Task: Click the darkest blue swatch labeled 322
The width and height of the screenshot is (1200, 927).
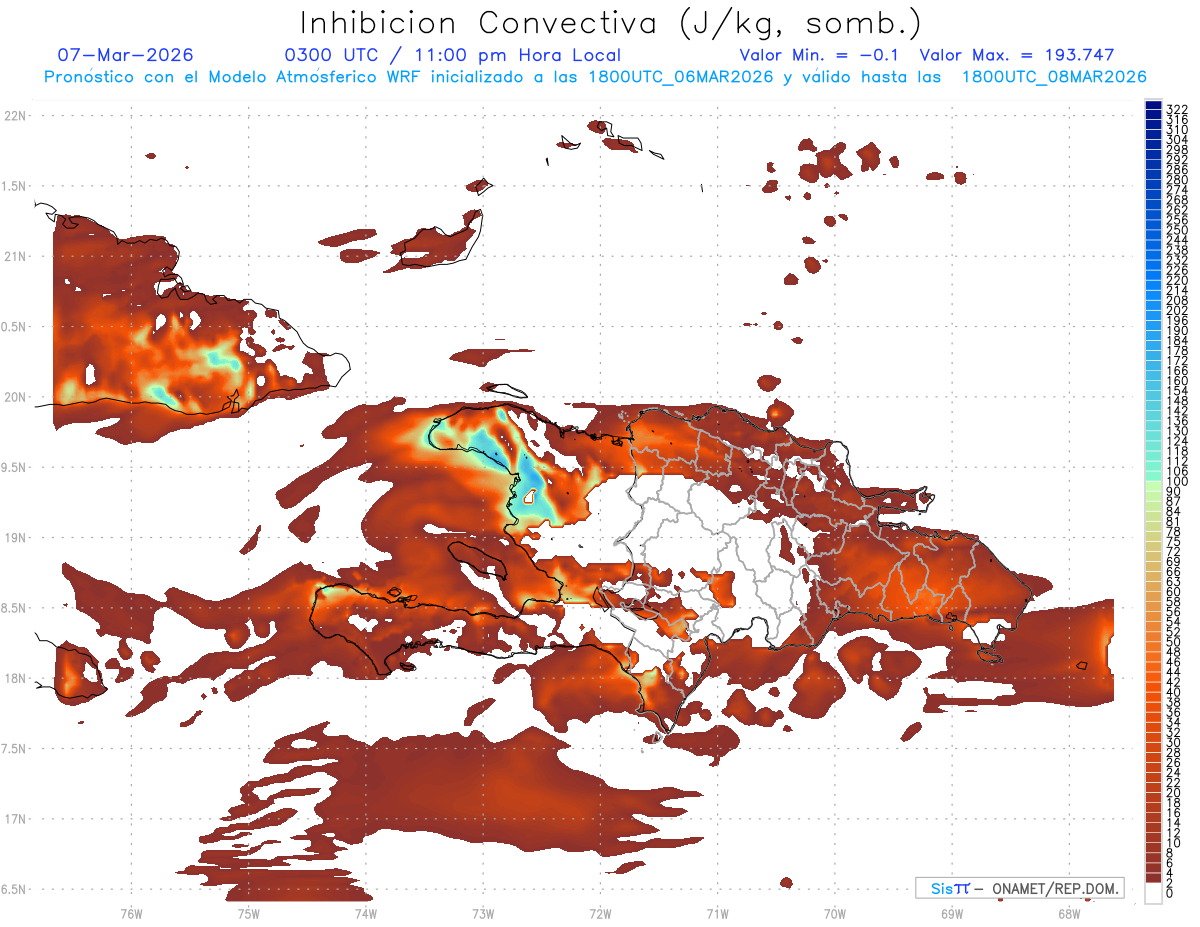Action: 1153,106
